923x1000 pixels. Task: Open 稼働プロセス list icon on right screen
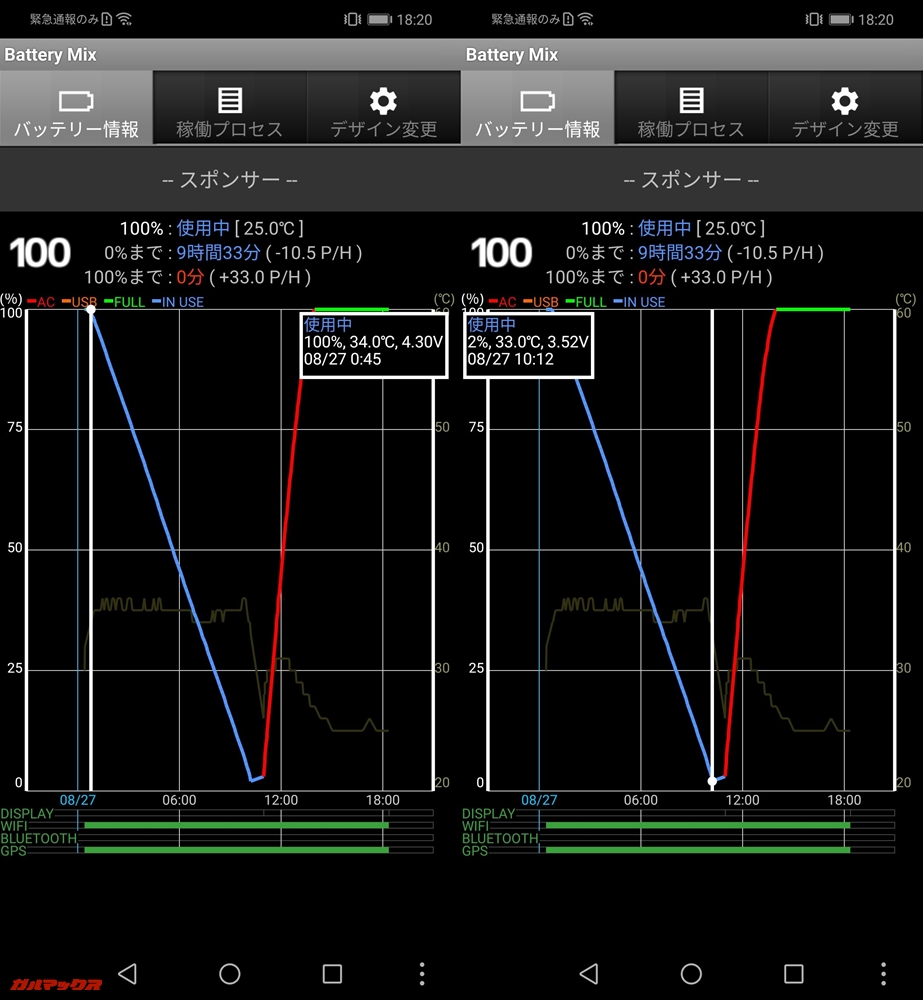coord(691,101)
